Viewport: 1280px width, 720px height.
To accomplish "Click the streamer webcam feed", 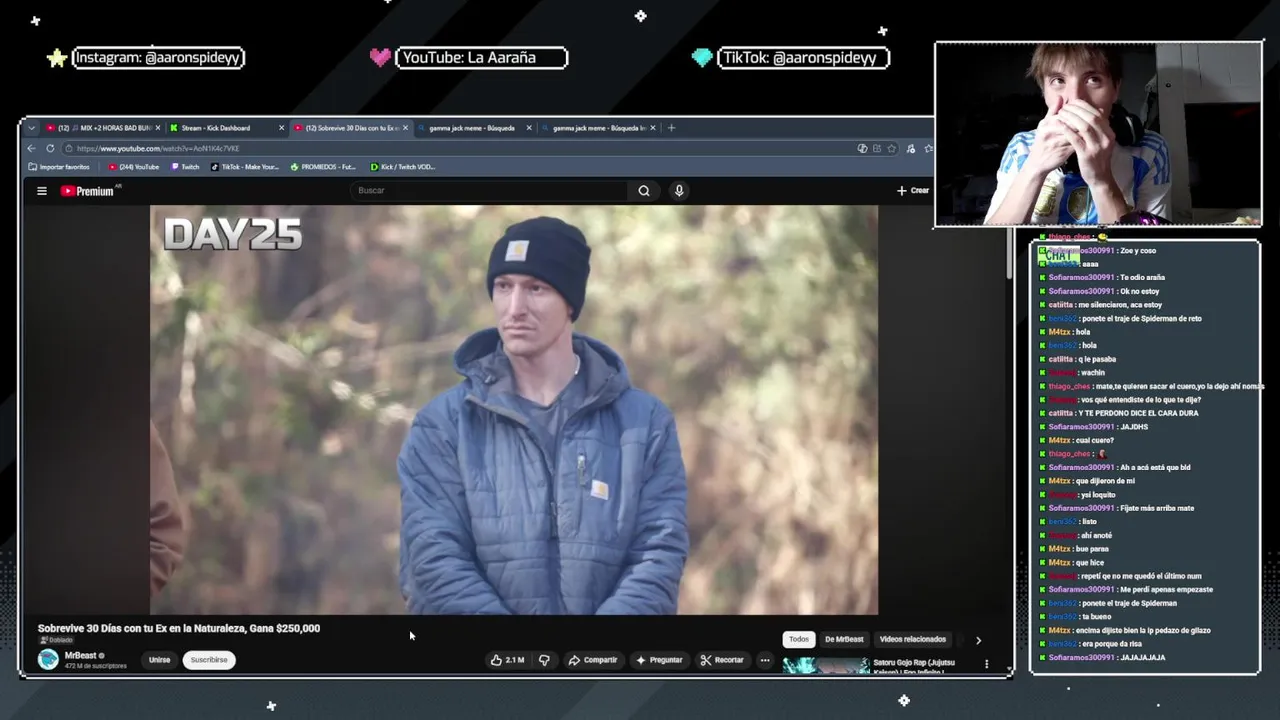I will [1098, 134].
